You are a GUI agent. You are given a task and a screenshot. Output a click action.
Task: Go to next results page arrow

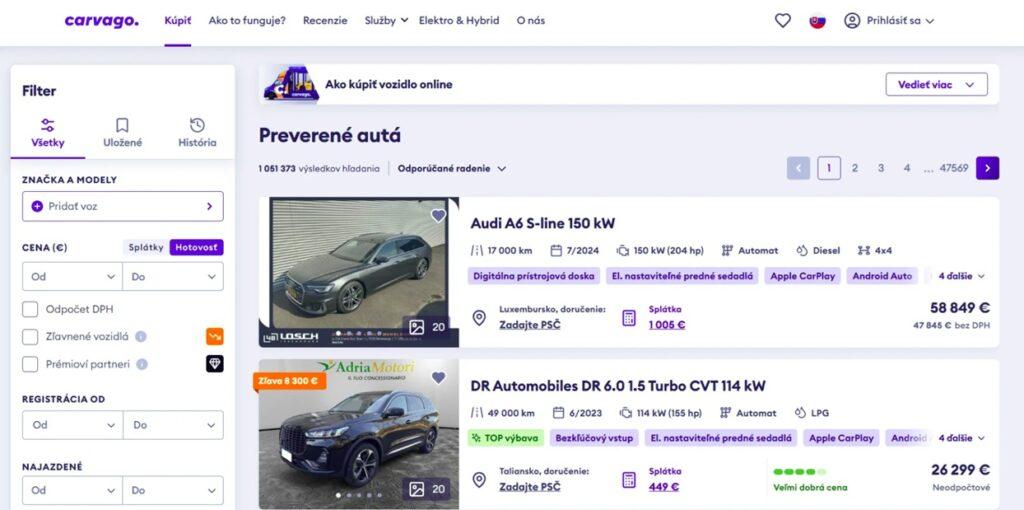(987, 168)
